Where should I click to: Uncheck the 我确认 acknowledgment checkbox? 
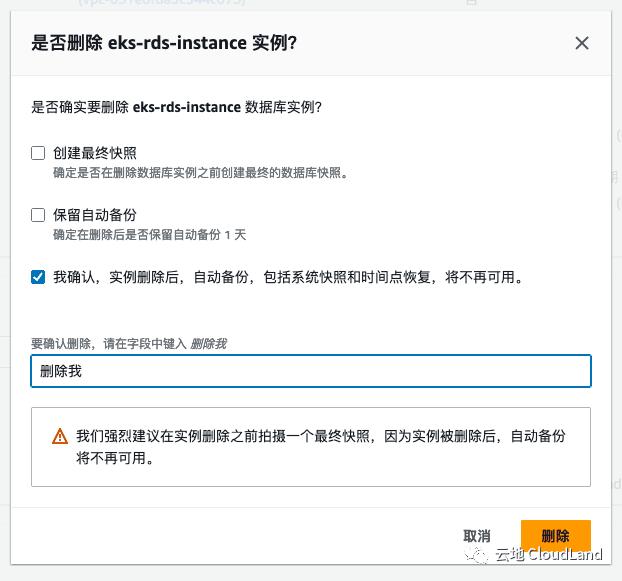coord(38,277)
